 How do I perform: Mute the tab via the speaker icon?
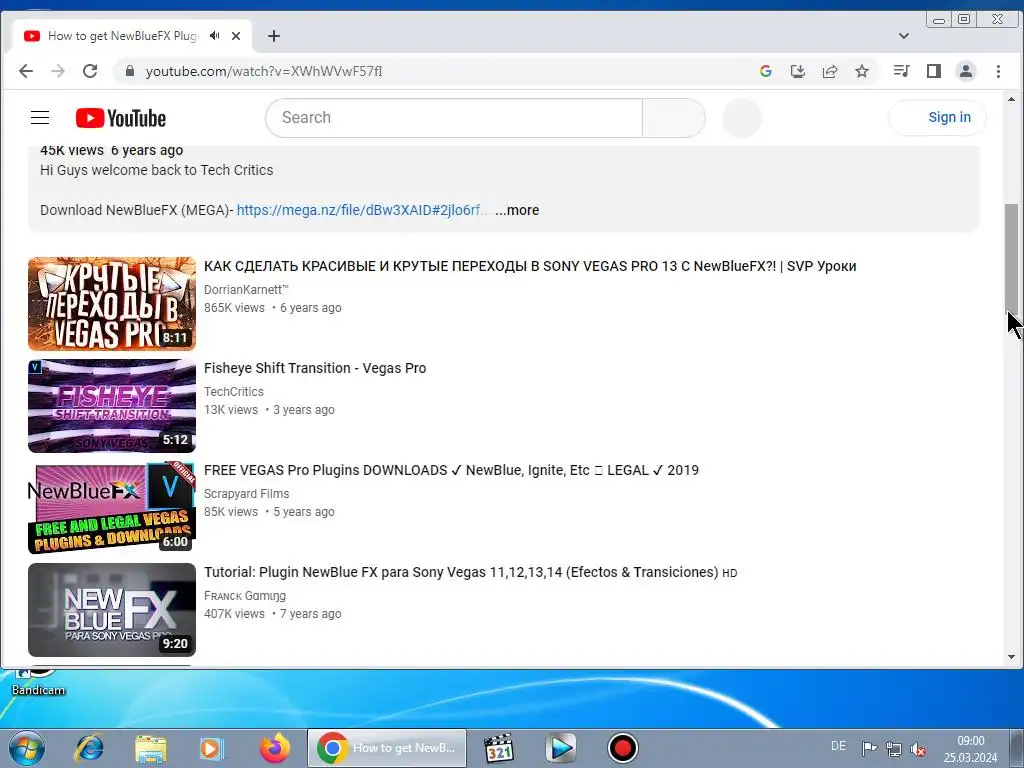(214, 36)
